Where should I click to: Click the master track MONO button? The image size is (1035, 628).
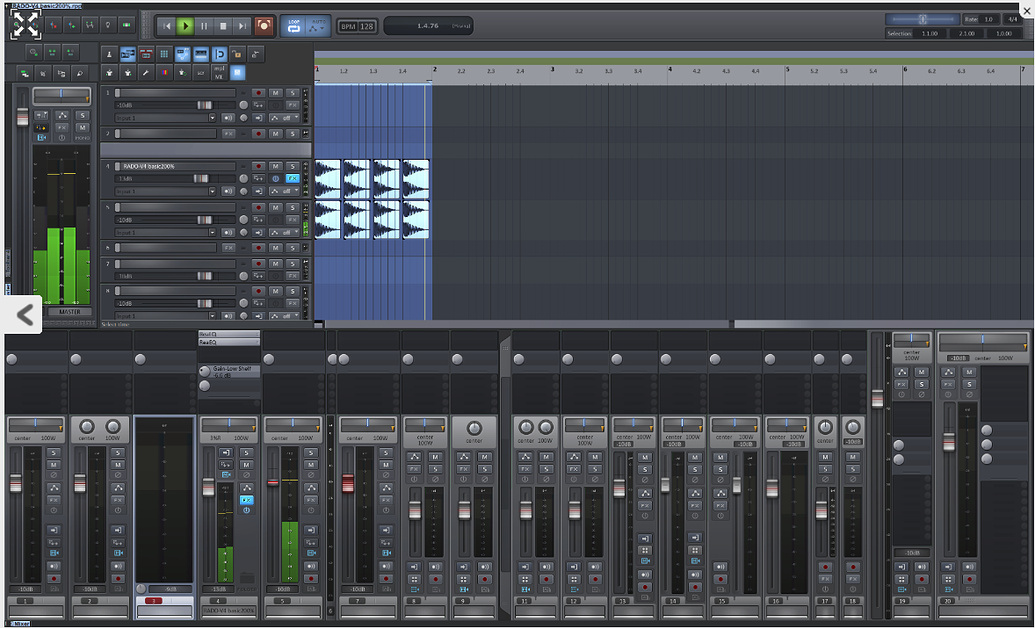(82, 138)
